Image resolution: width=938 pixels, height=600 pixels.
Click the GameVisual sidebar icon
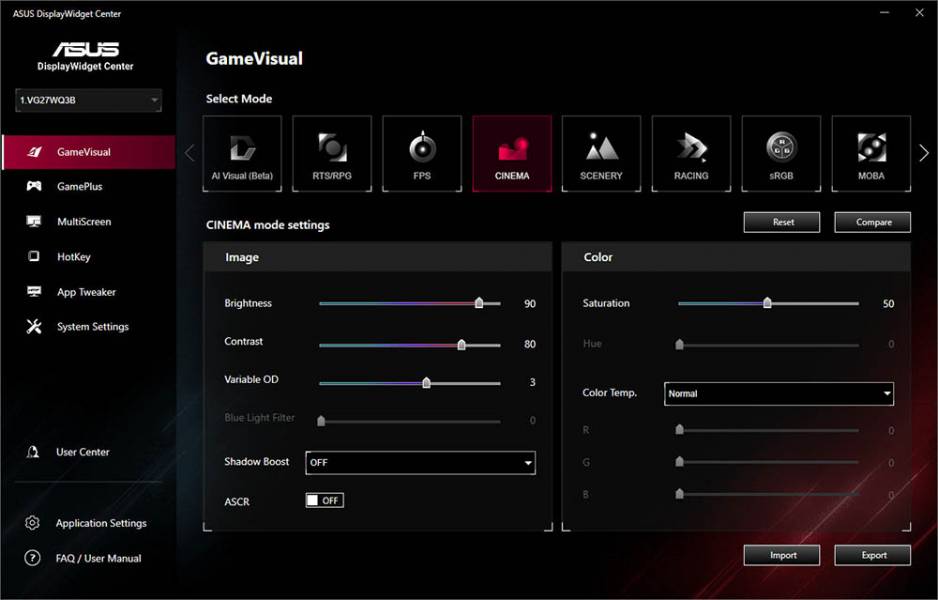click(34, 152)
